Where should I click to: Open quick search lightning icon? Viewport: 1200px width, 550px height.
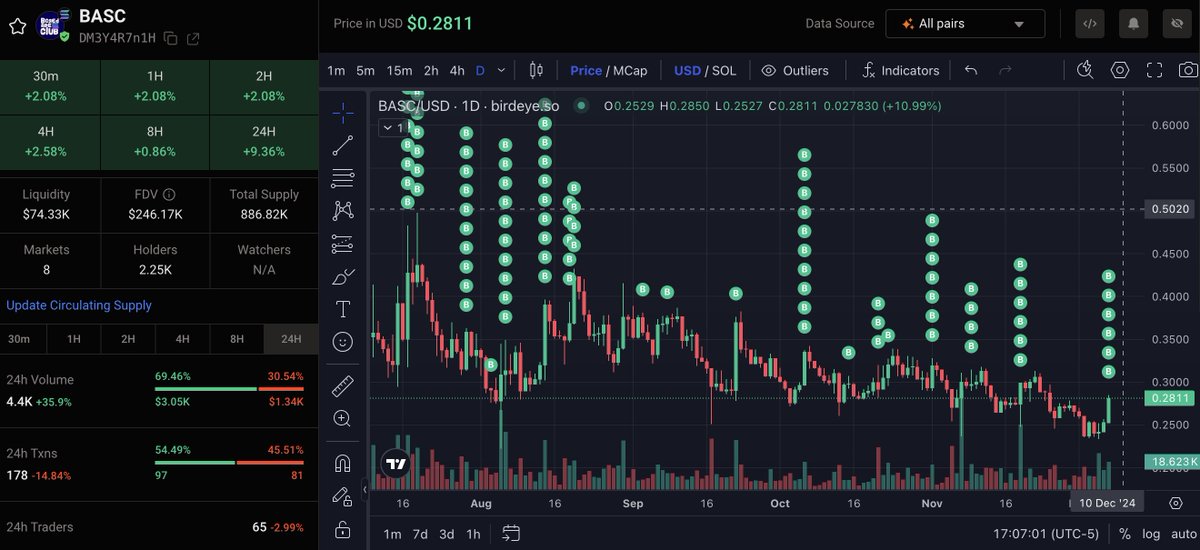[x=1086, y=70]
